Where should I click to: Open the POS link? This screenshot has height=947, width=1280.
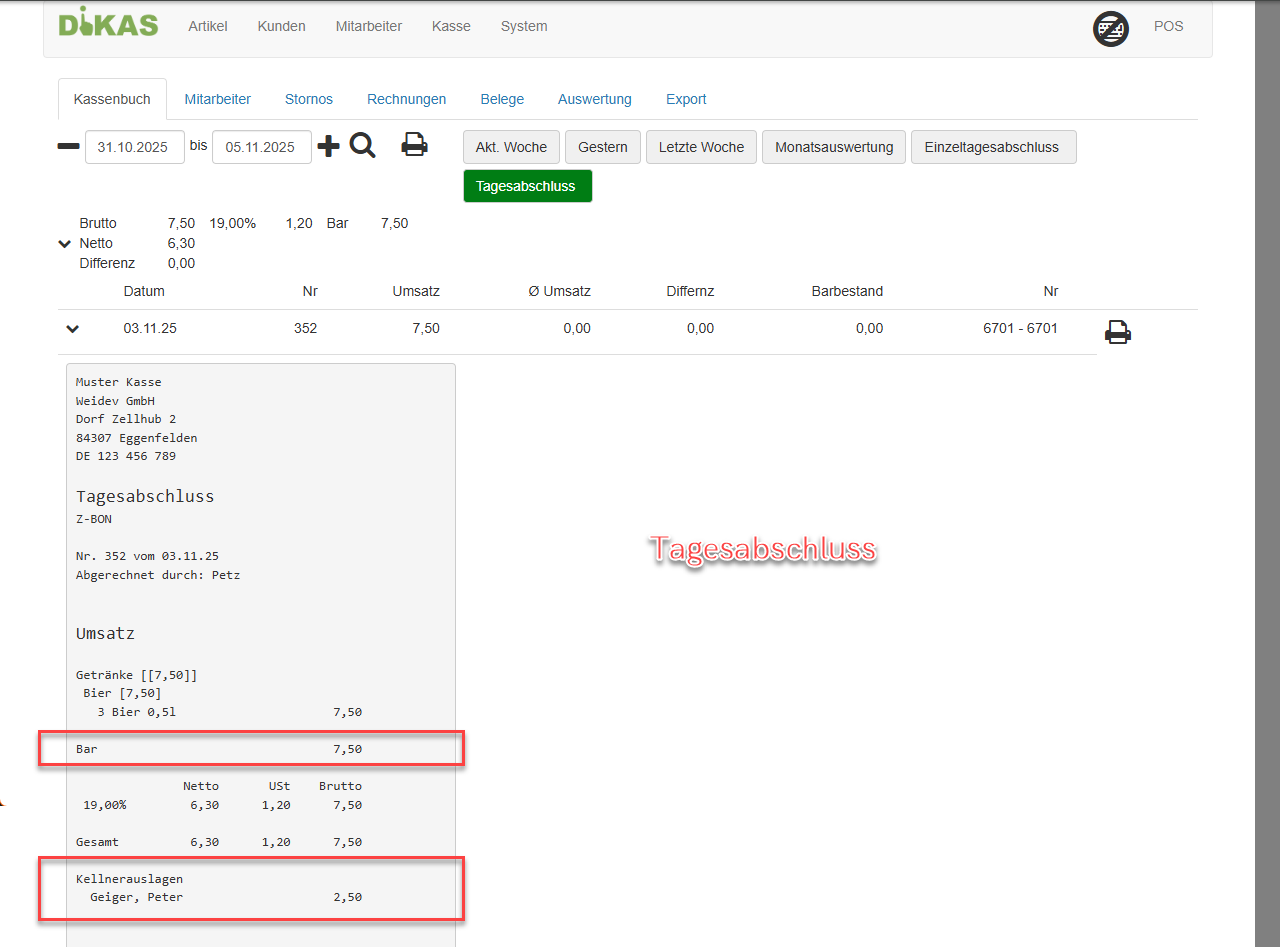1168,27
